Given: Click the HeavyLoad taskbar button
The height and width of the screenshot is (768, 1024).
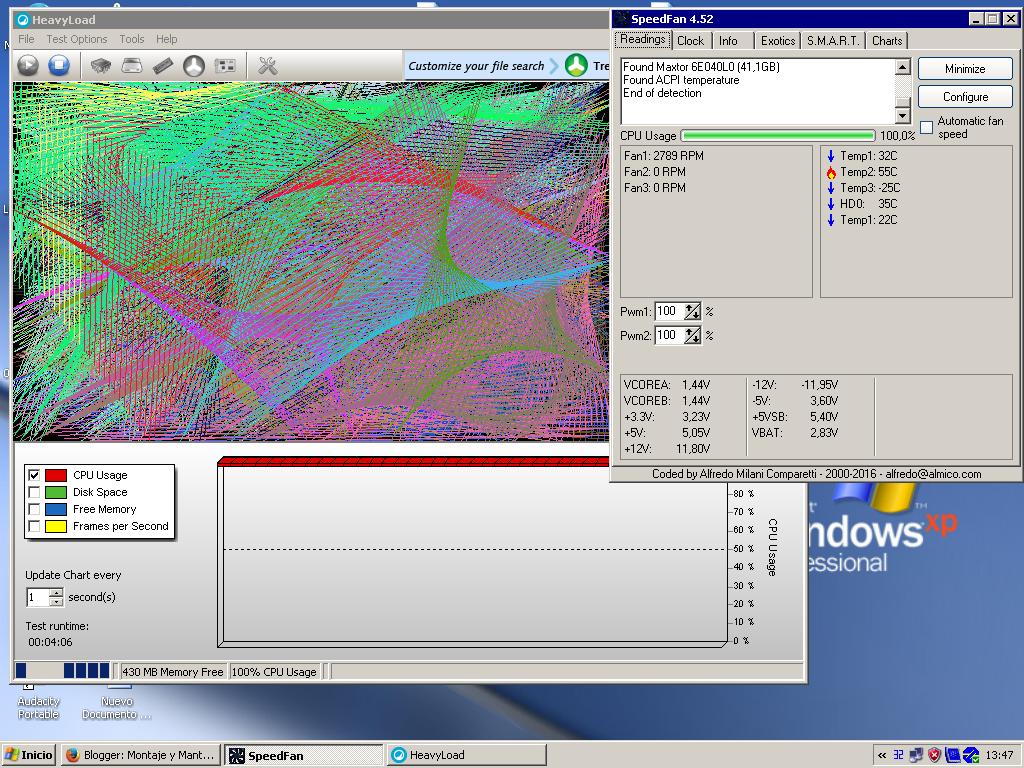Looking at the screenshot, I should pos(466,755).
